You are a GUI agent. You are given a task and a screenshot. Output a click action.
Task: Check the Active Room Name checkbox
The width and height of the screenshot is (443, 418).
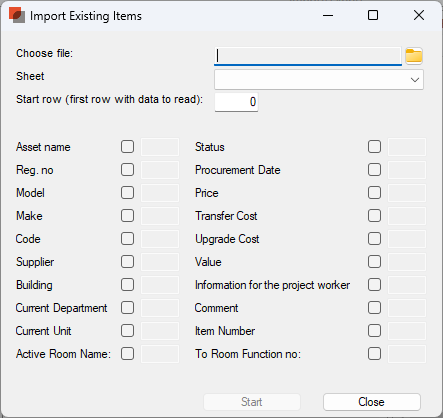[x=127, y=354]
